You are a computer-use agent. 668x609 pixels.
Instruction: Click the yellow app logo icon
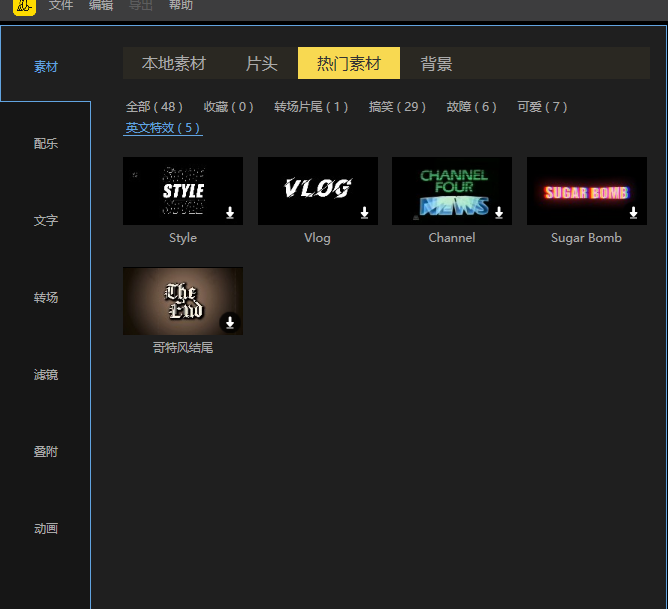25,6
